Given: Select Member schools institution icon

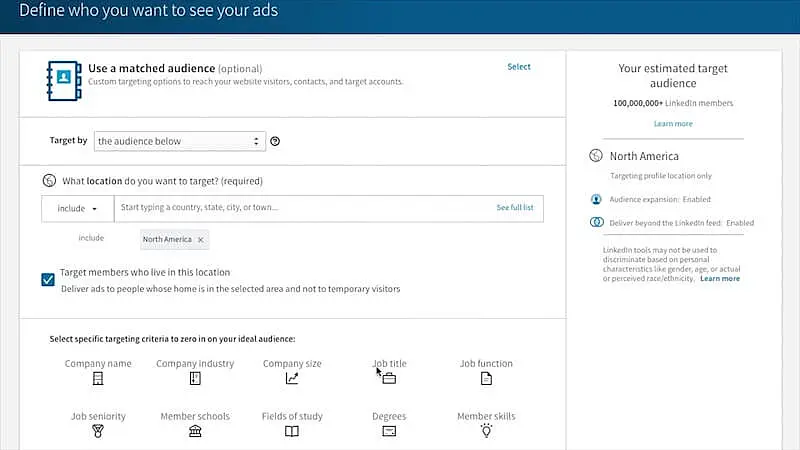Looking at the screenshot, I should 195,431.
